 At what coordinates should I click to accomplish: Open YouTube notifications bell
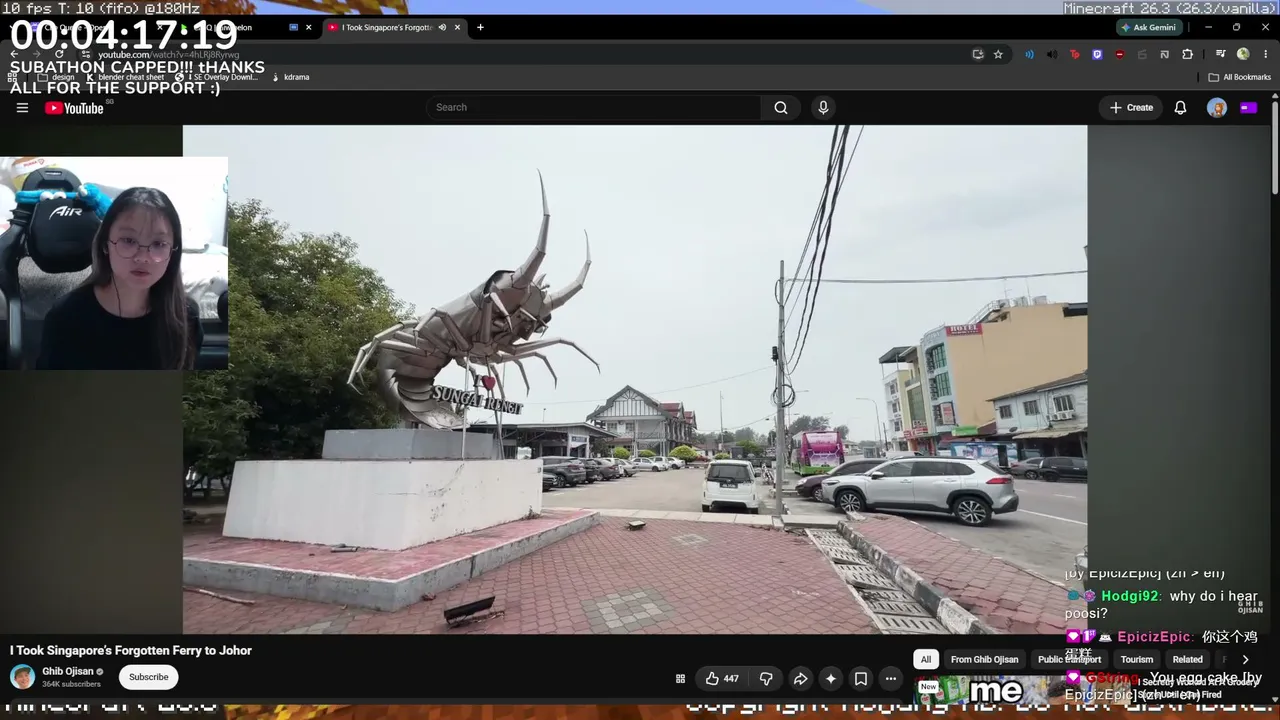coord(1180,108)
